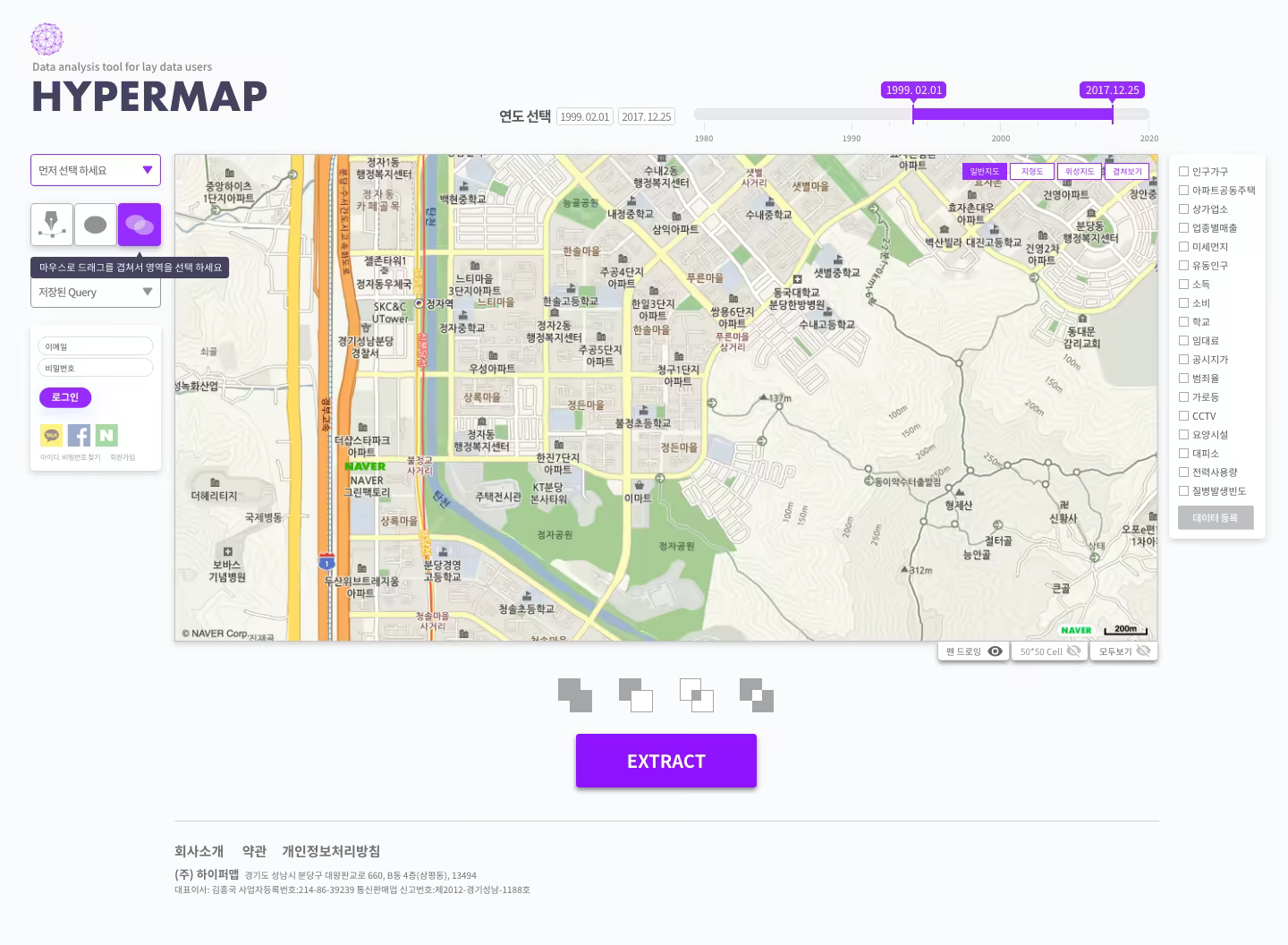Switch to the 위성지도 map tab

pyautogui.click(x=1079, y=170)
